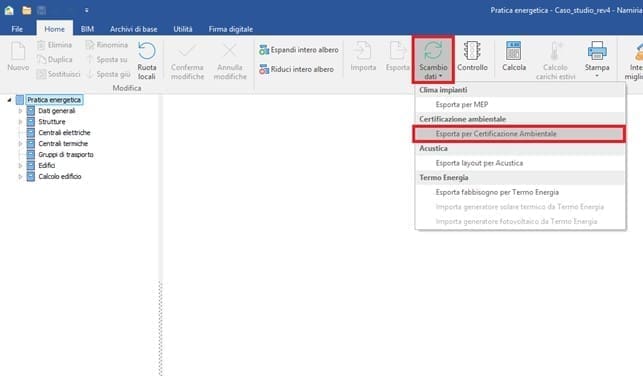643x376 pixels.
Task: Select Gruppi di trasporto tree item
Action: click(66, 155)
